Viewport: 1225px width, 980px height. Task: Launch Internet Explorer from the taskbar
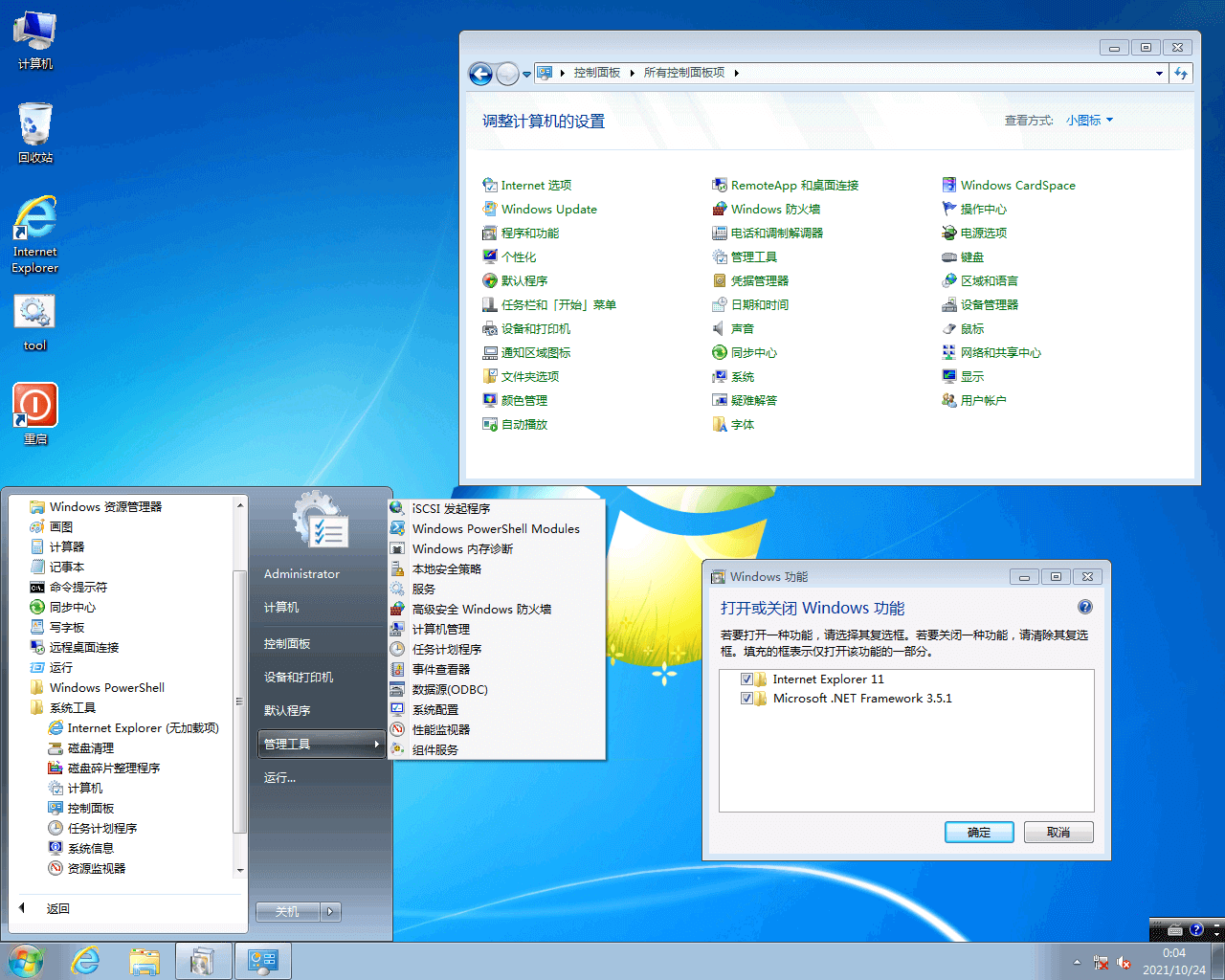pos(86,961)
